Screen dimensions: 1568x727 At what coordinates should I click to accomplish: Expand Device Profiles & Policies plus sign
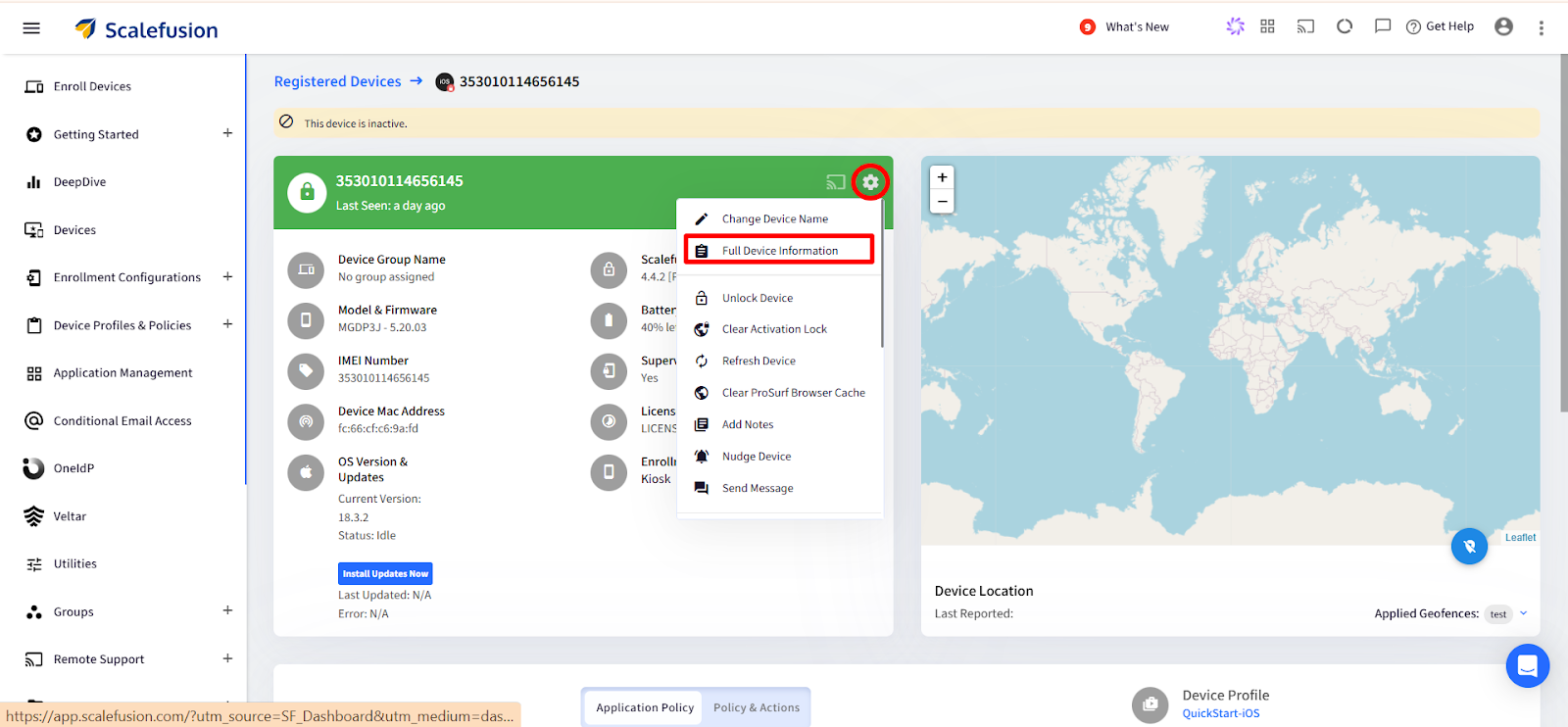coord(227,324)
